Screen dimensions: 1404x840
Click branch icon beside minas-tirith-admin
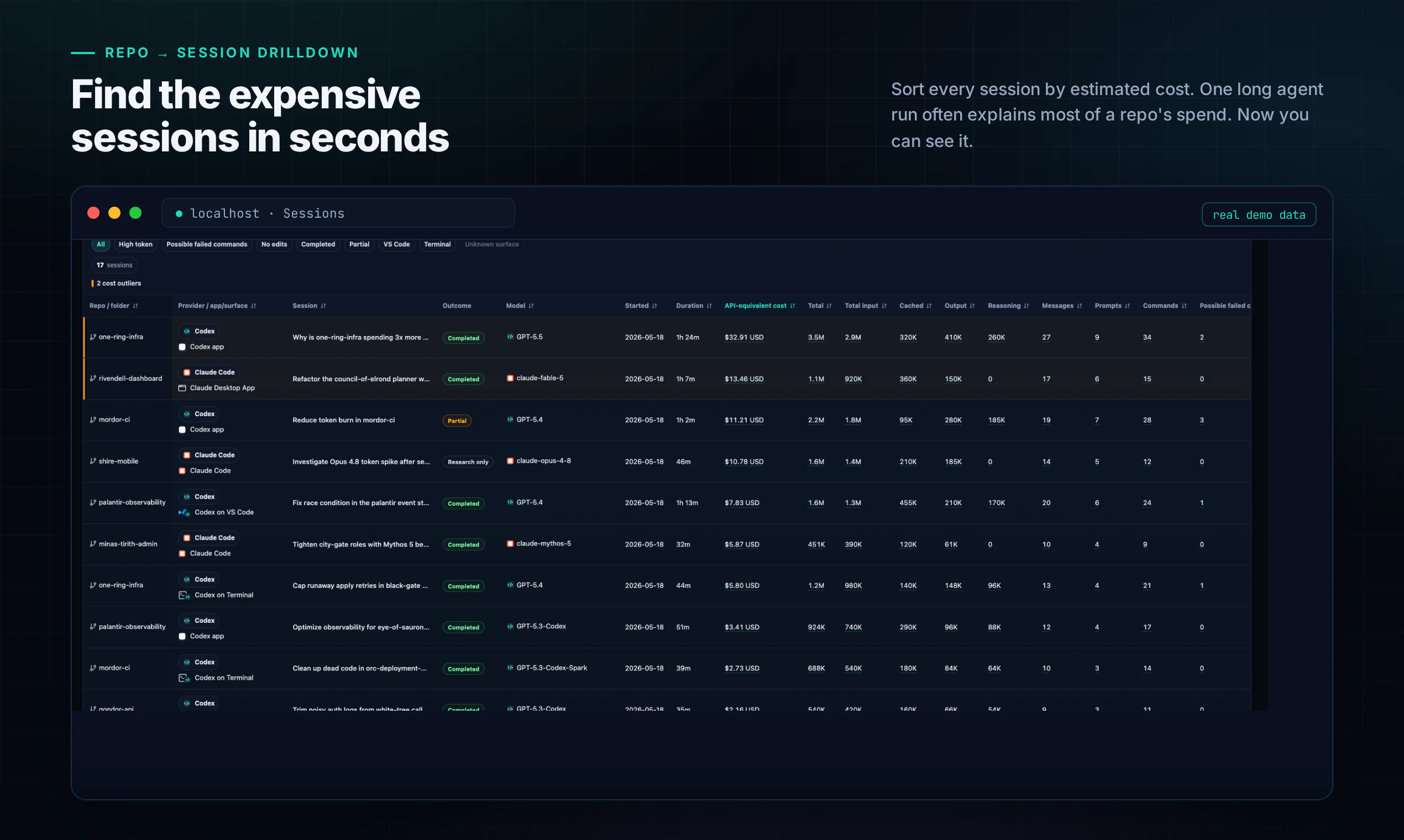93,543
